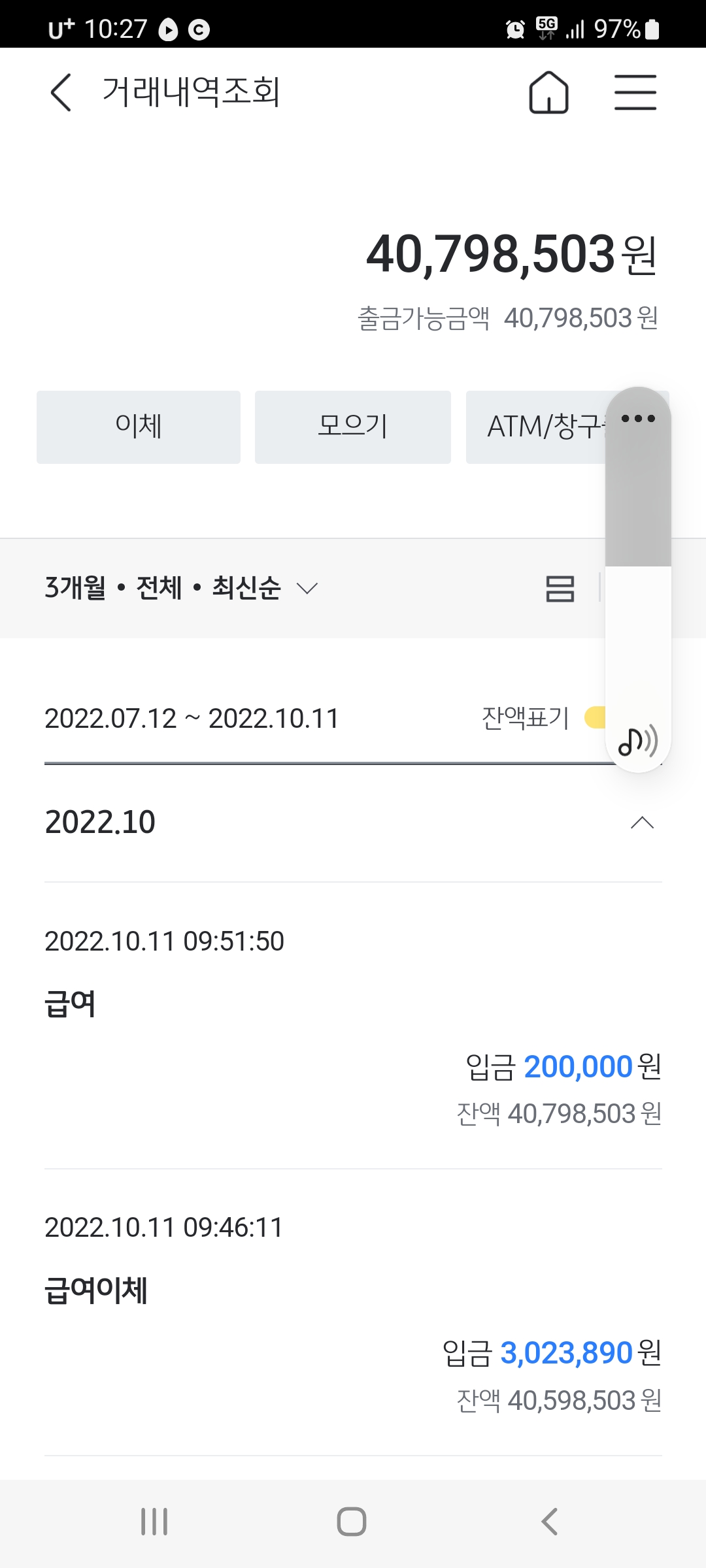706x1568 pixels.
Task: Tap the ATM/창구 button
Action: tap(536, 427)
